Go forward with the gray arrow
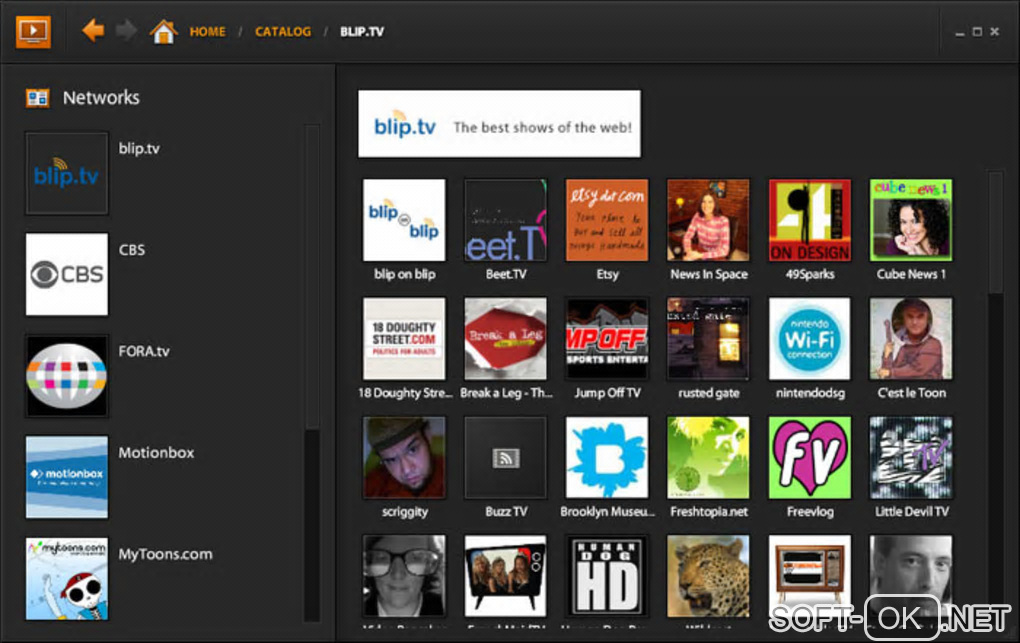Image resolution: width=1020 pixels, height=643 pixels. coord(126,30)
